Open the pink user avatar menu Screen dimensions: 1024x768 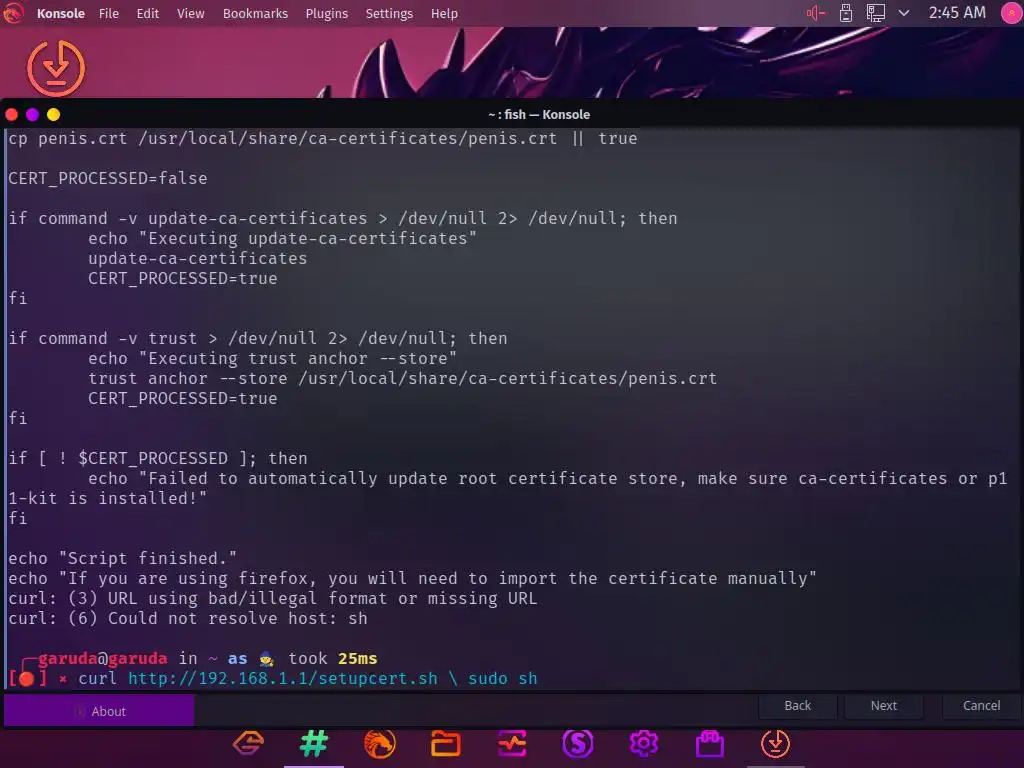1011,13
